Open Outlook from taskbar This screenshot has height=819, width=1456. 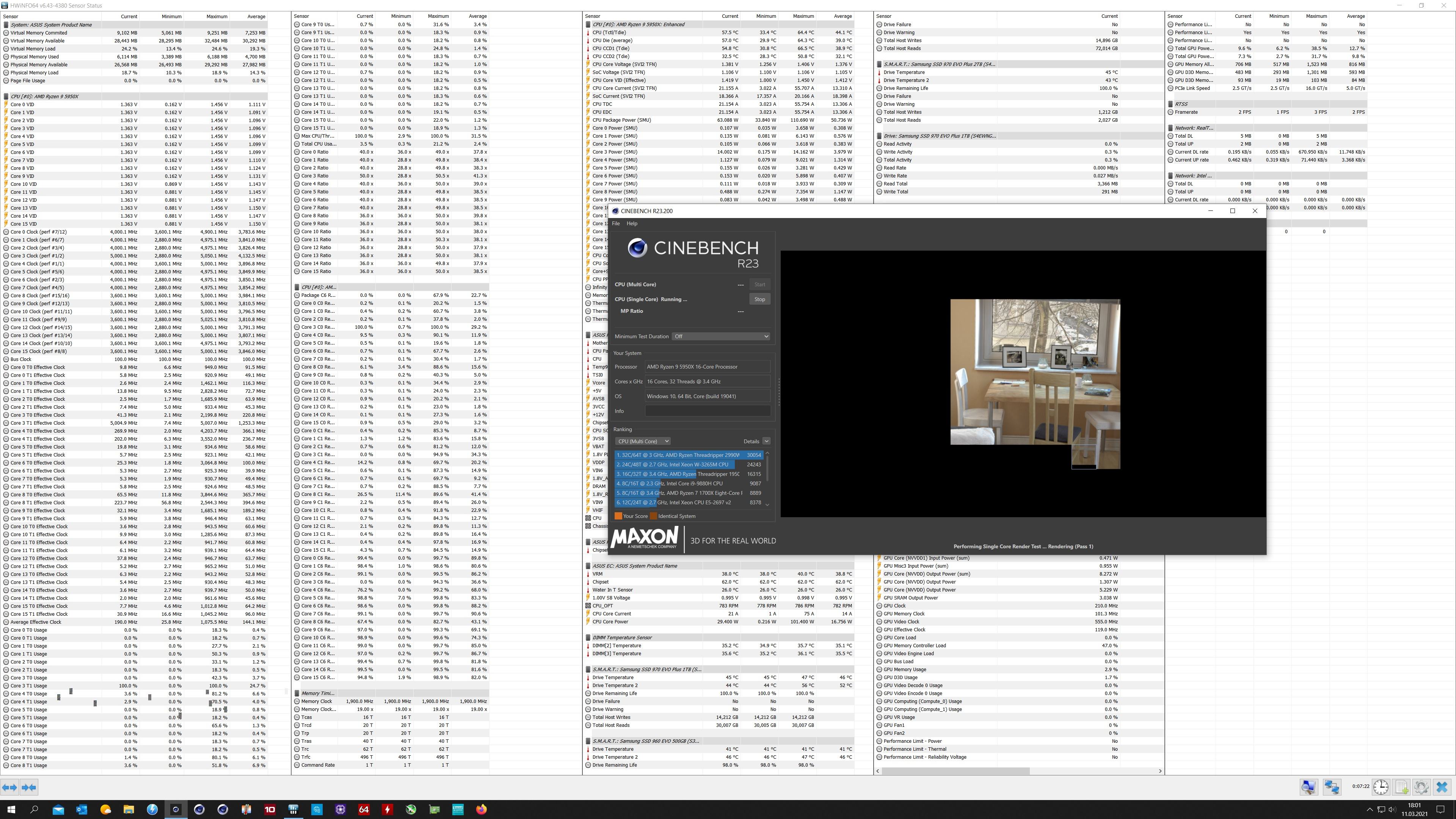pyautogui.click(x=82, y=810)
